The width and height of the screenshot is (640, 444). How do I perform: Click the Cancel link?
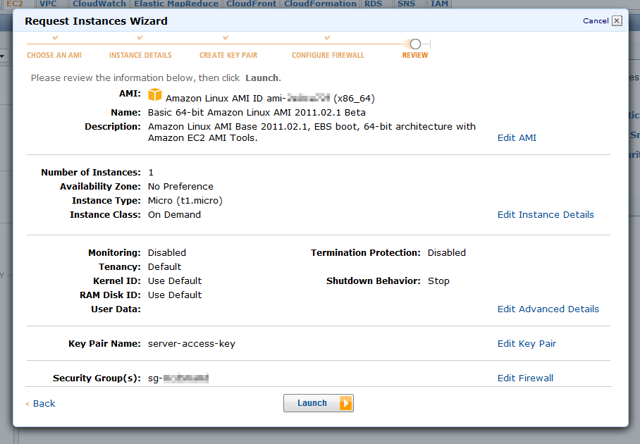[596, 21]
